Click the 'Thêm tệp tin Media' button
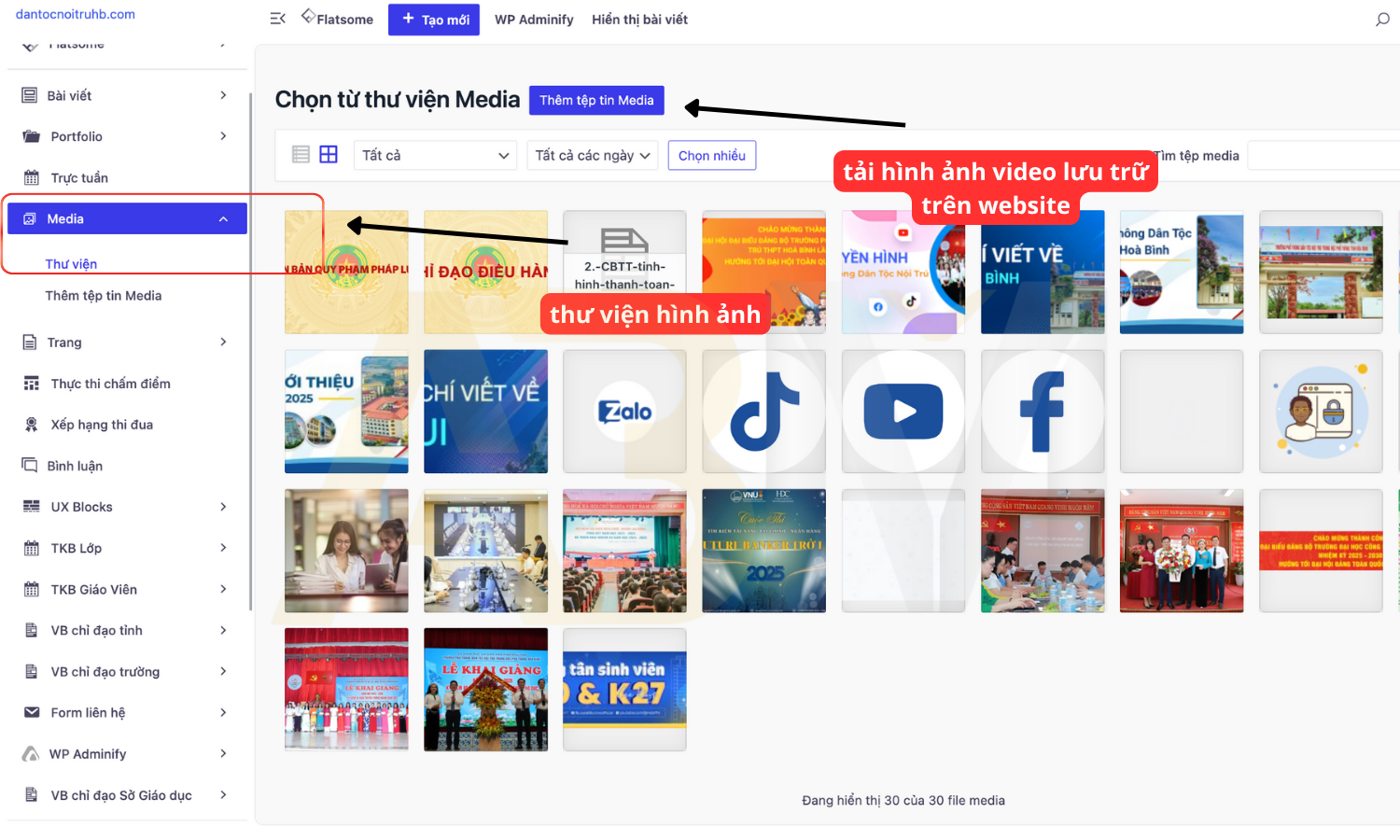 596,101
